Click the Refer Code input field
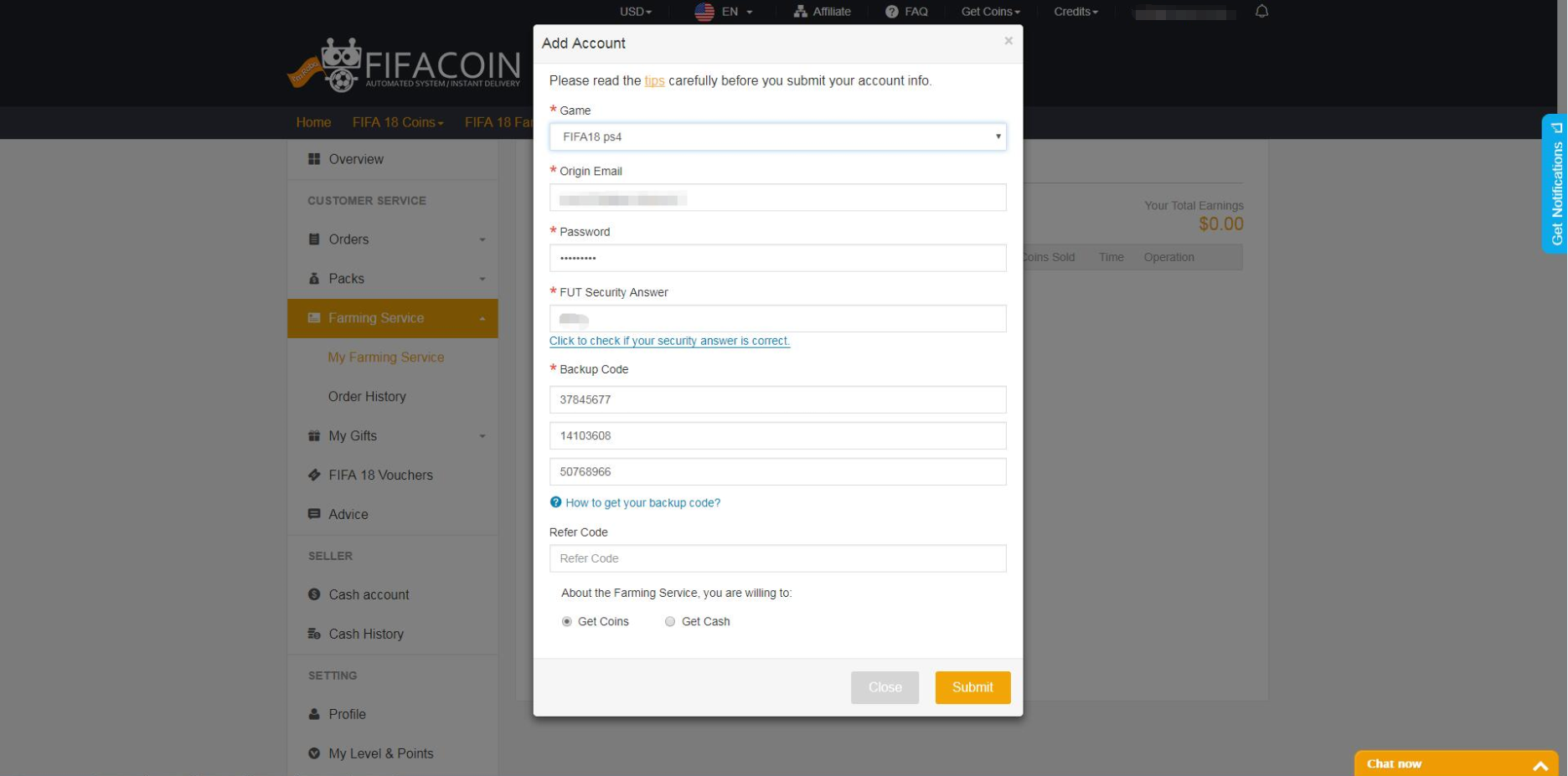This screenshot has height=776, width=1568. tap(777, 558)
